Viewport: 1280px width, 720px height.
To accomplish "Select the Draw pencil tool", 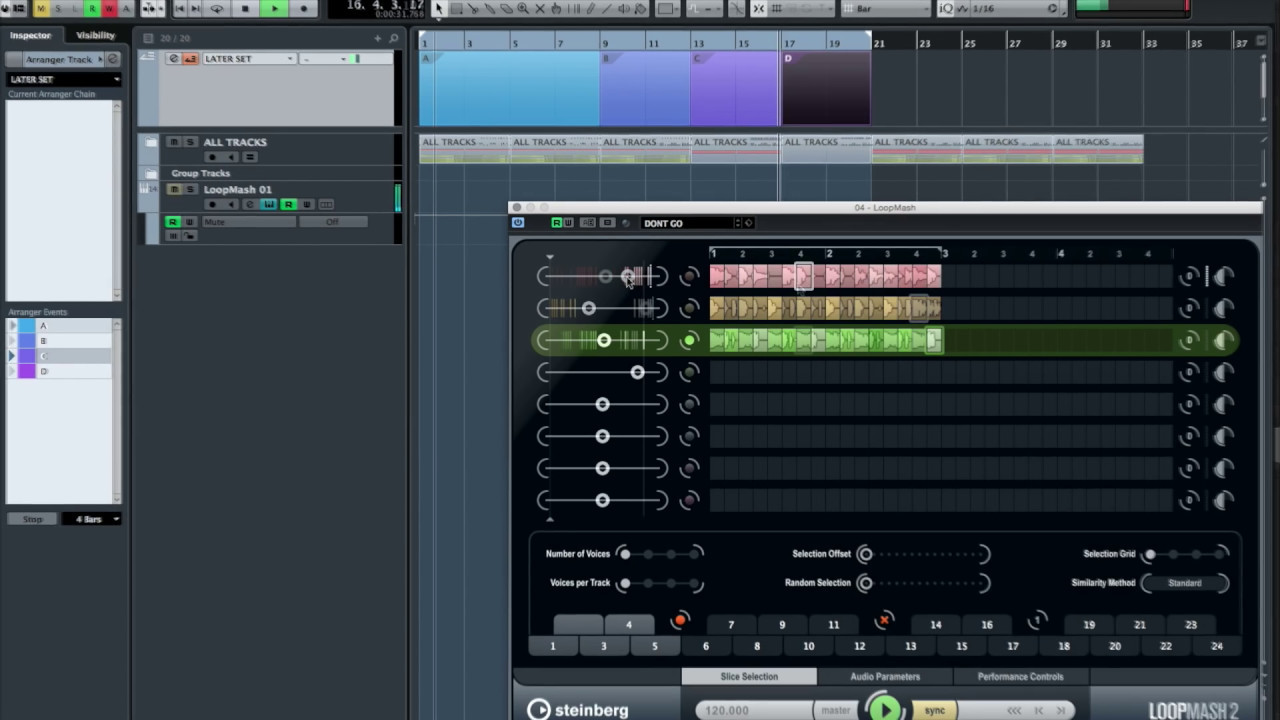I will [x=591, y=9].
